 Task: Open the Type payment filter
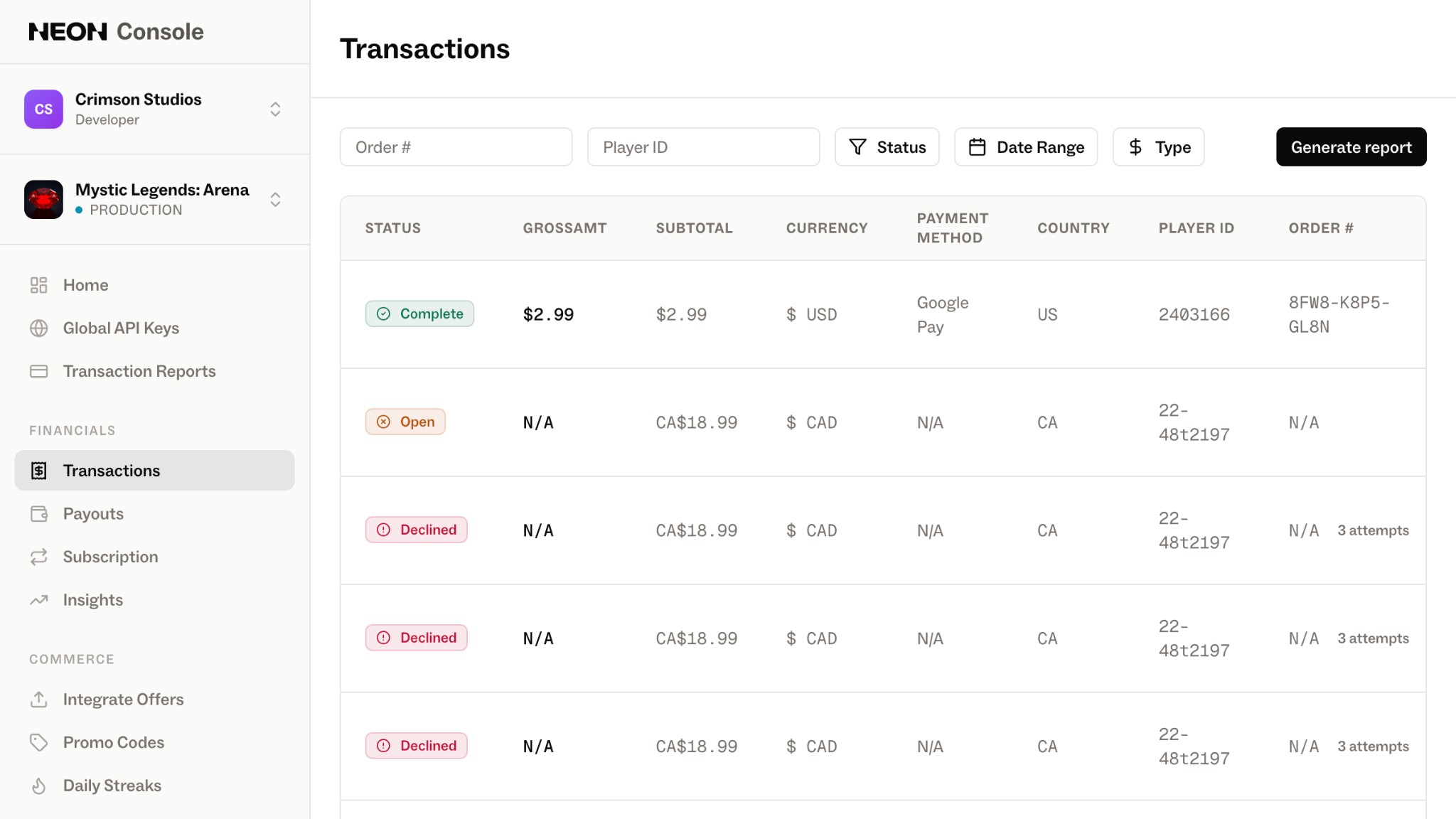(1157, 146)
